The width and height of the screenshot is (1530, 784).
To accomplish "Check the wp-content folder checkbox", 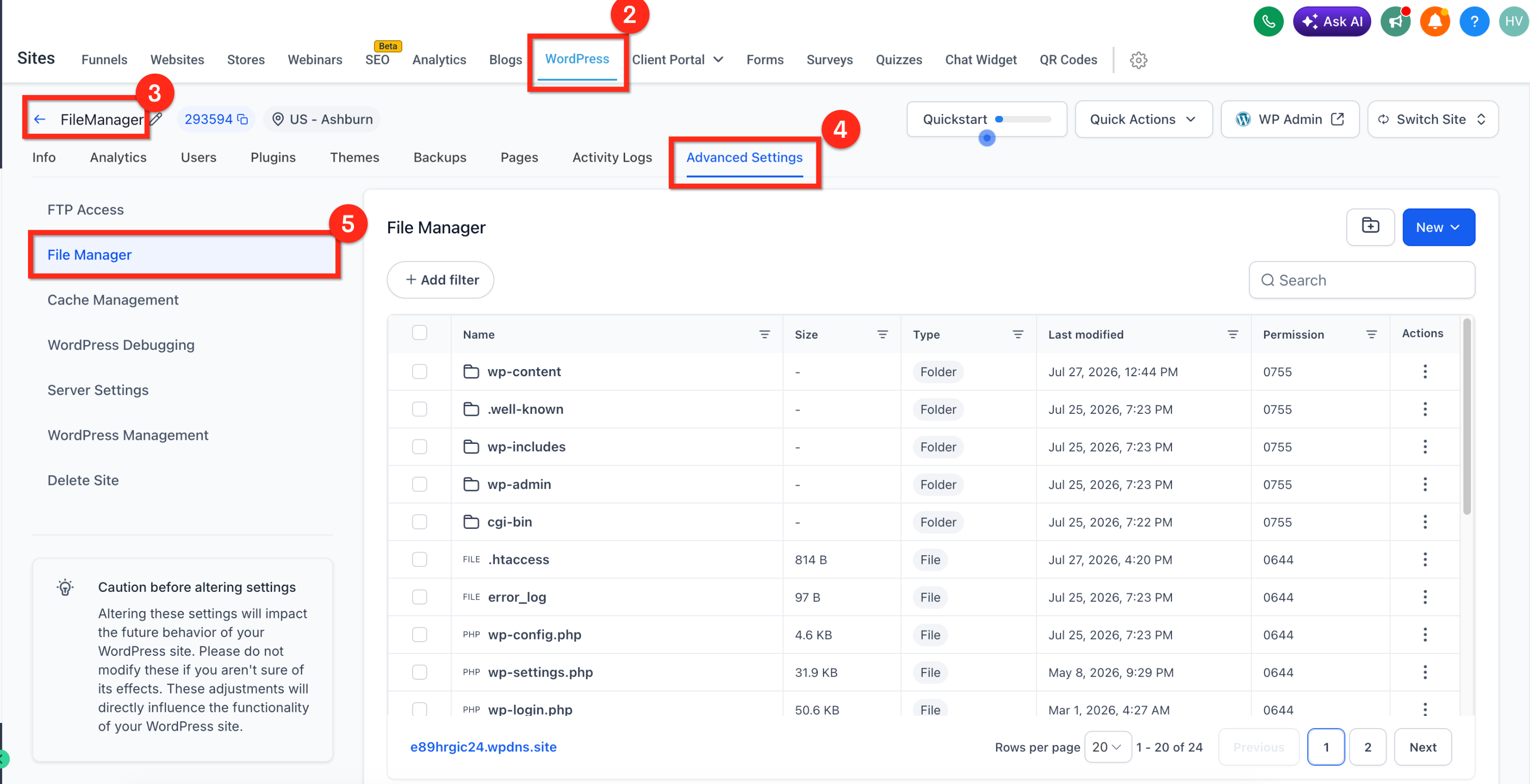I will tap(419, 372).
